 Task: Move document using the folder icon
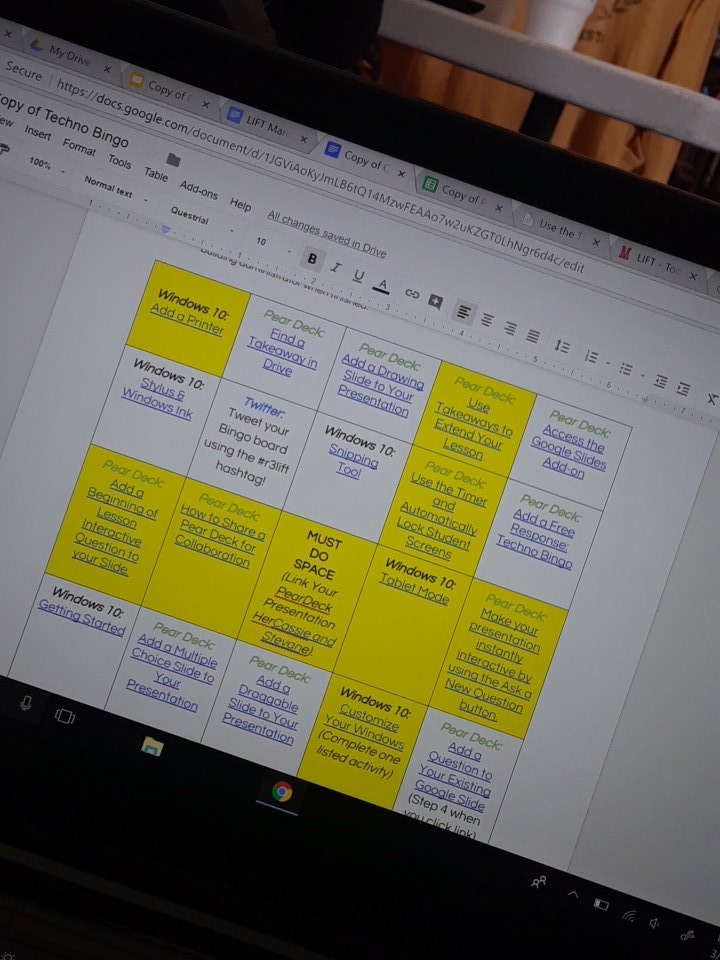tap(173, 160)
